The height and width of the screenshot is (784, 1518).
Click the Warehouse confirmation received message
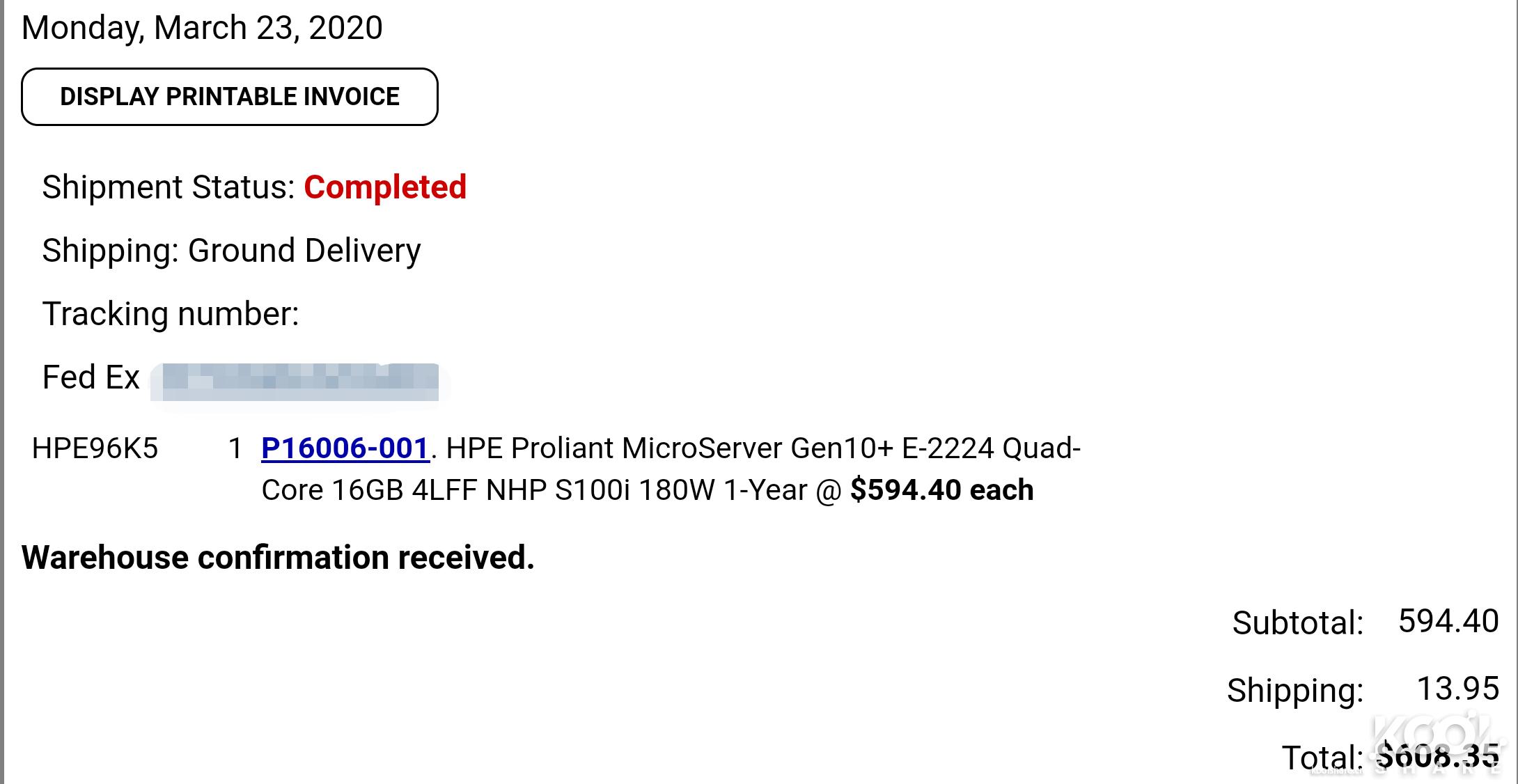(x=278, y=558)
